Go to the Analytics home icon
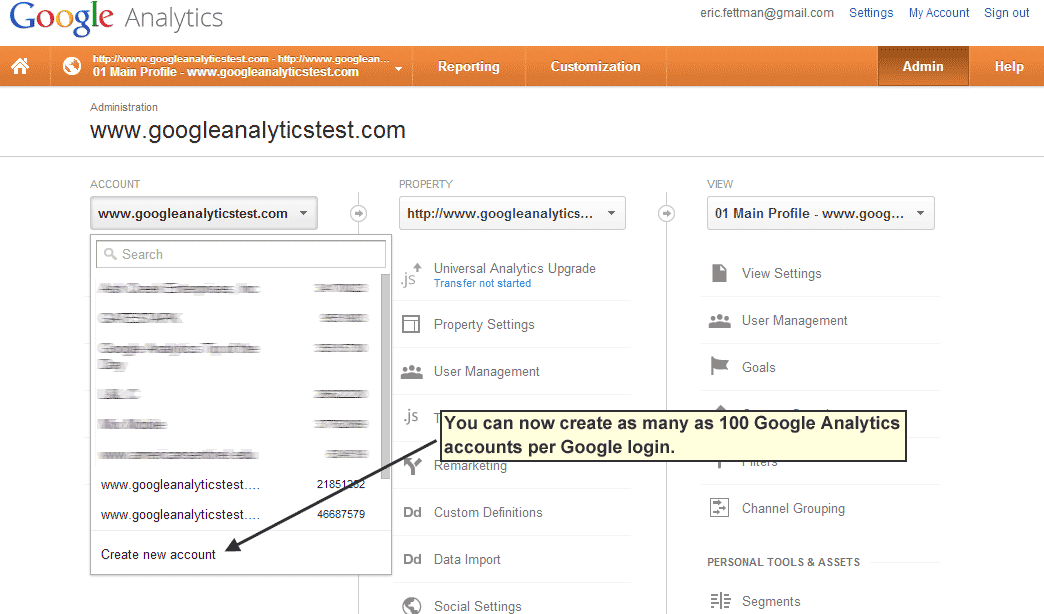Viewport: 1044px width, 614px height. [x=20, y=66]
